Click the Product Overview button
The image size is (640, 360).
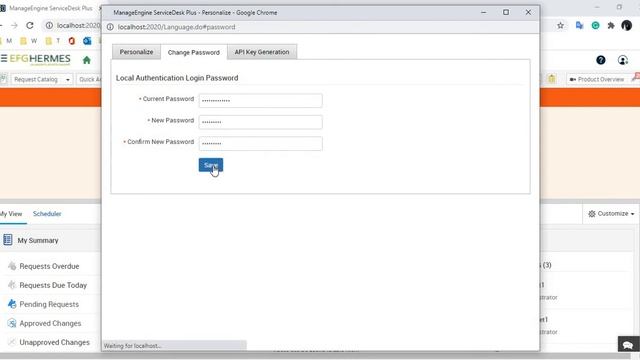click(x=597, y=79)
